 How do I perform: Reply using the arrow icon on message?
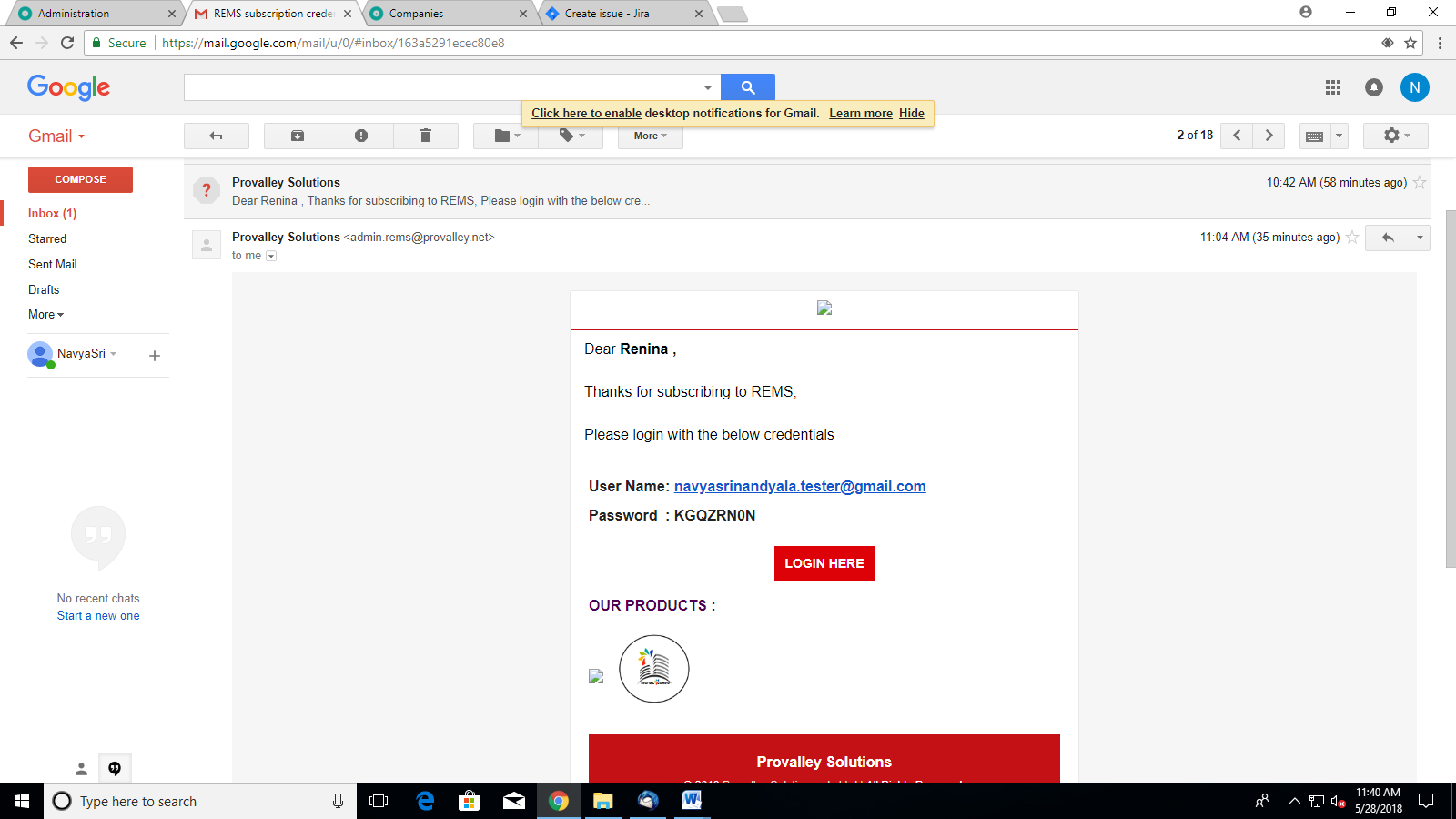pyautogui.click(x=1387, y=238)
